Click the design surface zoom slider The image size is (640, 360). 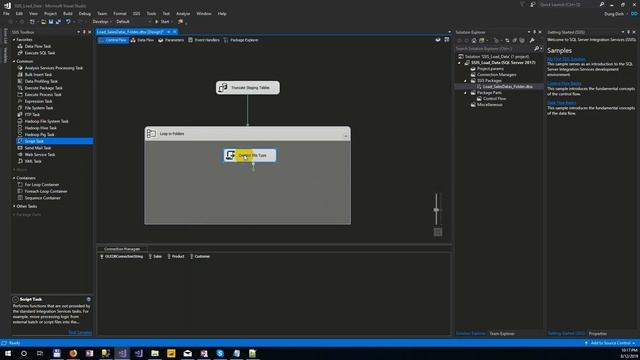[x=436, y=209]
